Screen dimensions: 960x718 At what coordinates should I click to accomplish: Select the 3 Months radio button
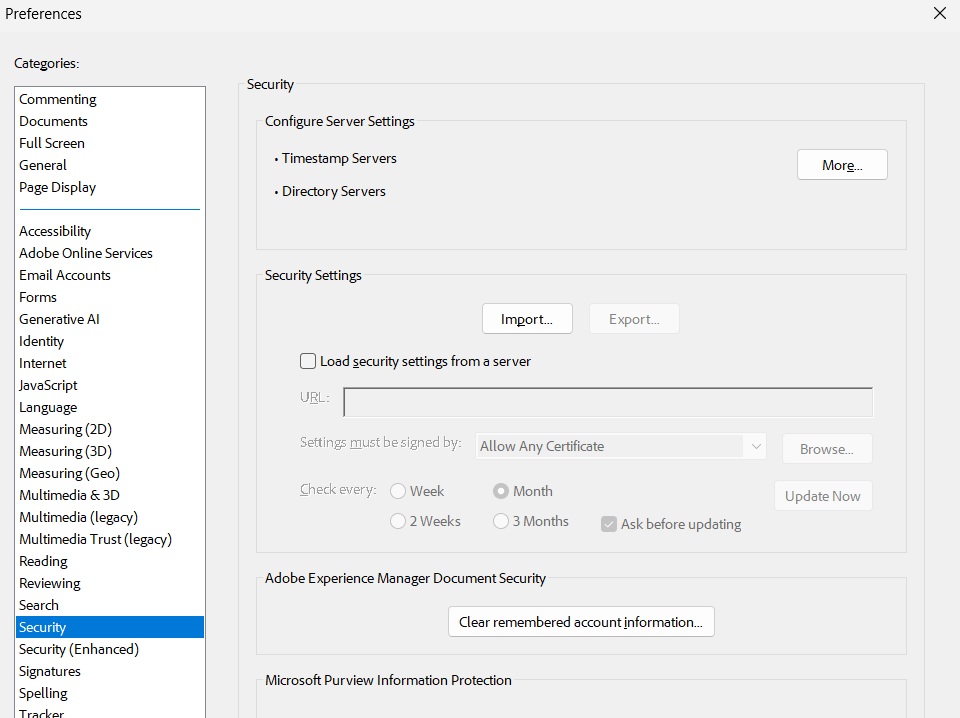tap(501, 521)
